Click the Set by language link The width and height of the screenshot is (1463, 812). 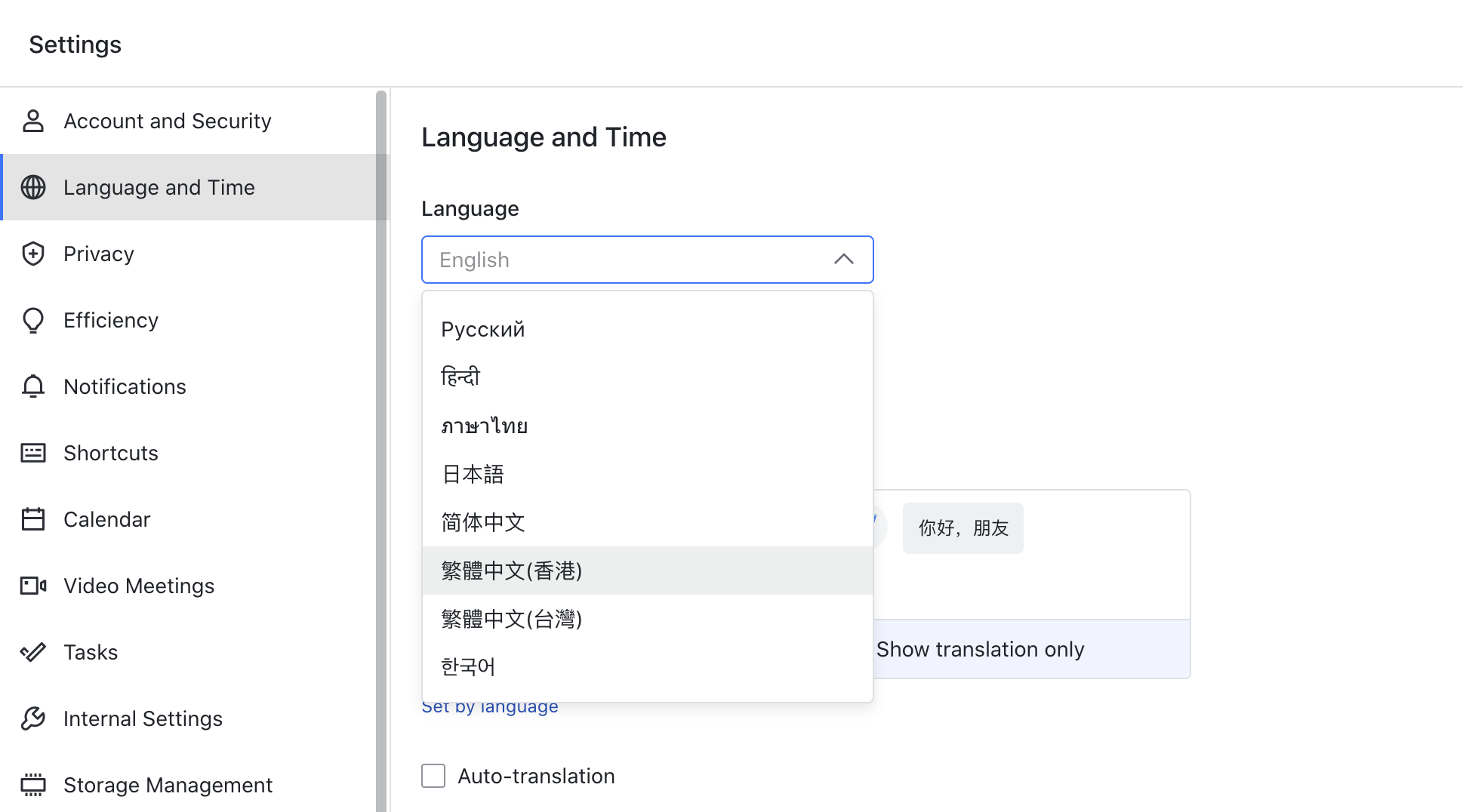point(490,706)
